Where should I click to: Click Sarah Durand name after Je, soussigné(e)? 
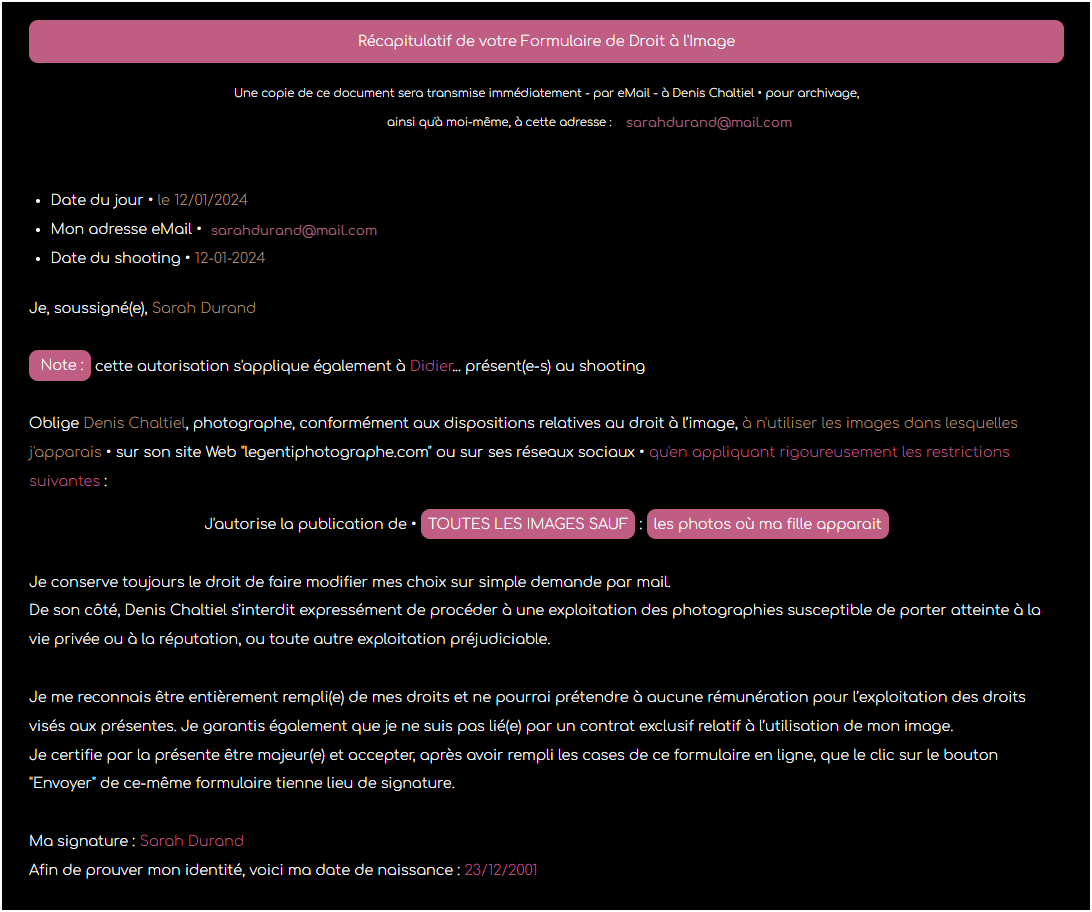pos(203,308)
